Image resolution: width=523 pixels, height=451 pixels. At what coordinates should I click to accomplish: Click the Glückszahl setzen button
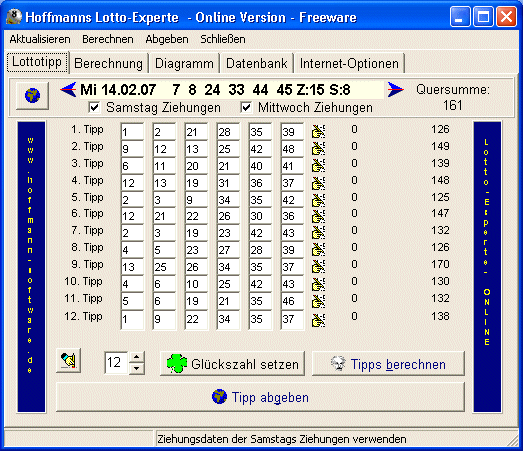pyautogui.click(x=232, y=364)
